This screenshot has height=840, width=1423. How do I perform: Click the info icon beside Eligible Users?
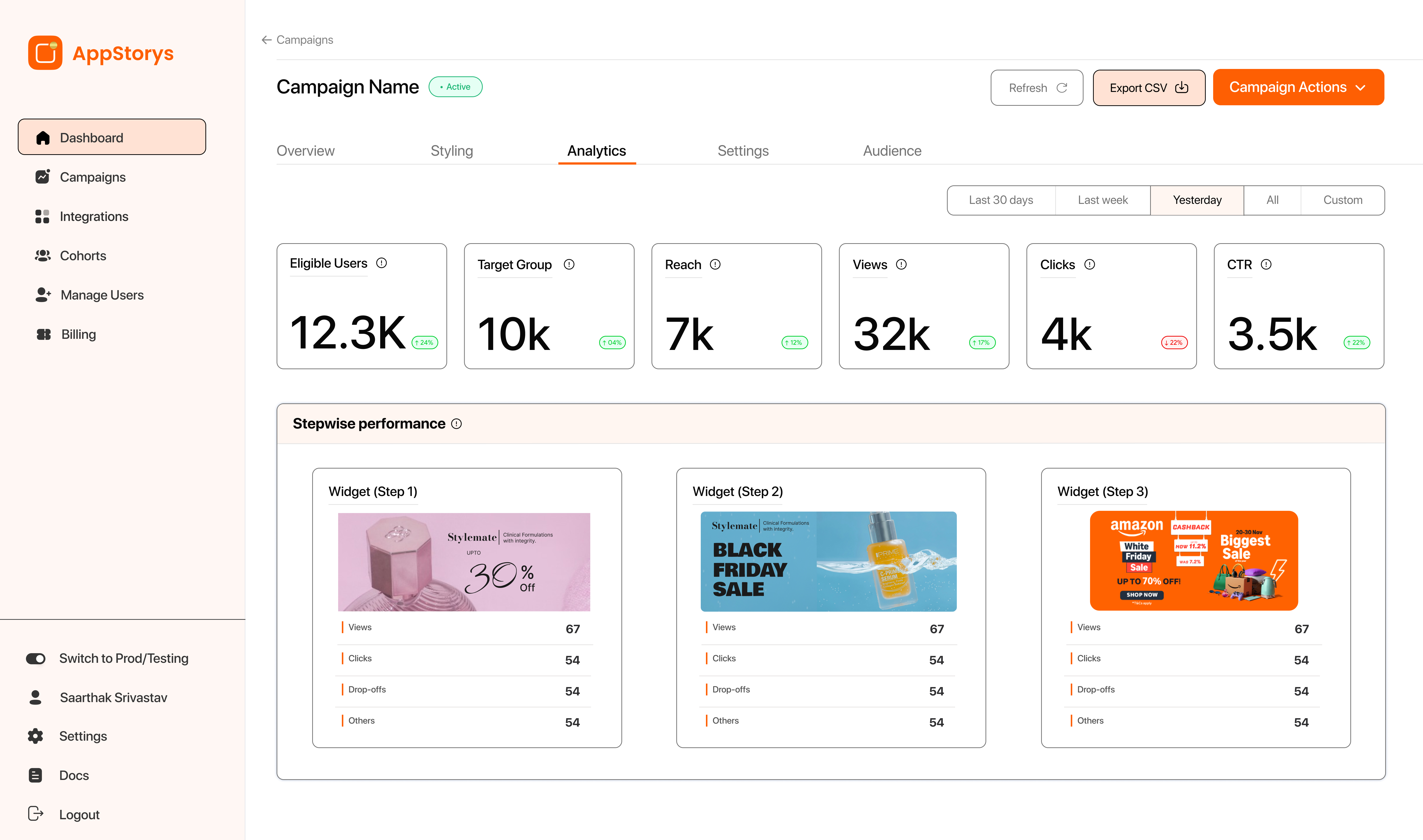click(x=381, y=263)
